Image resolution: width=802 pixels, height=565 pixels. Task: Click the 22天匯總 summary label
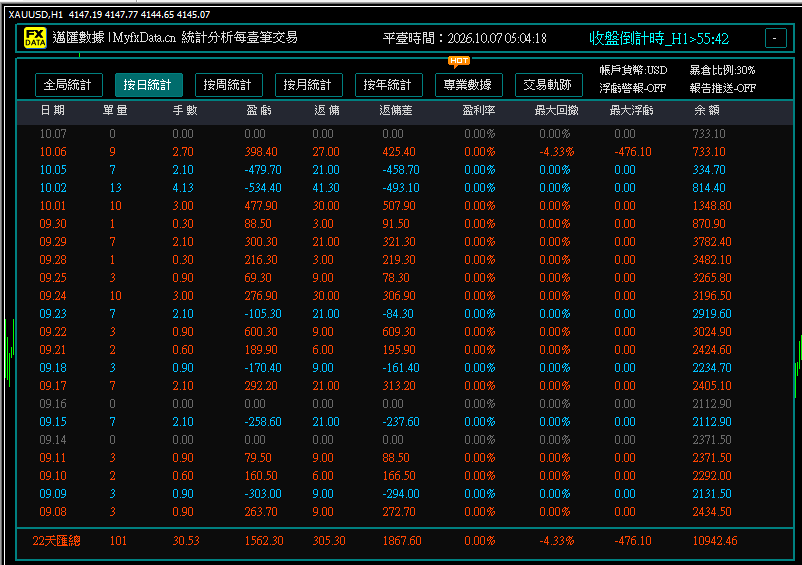[56, 541]
